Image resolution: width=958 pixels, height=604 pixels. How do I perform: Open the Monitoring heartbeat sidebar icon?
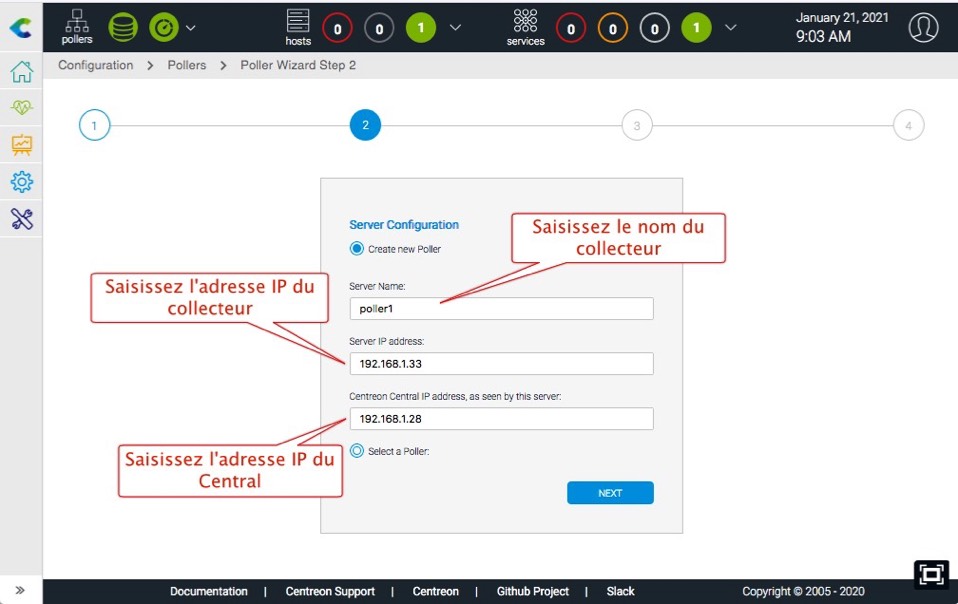click(x=21, y=108)
